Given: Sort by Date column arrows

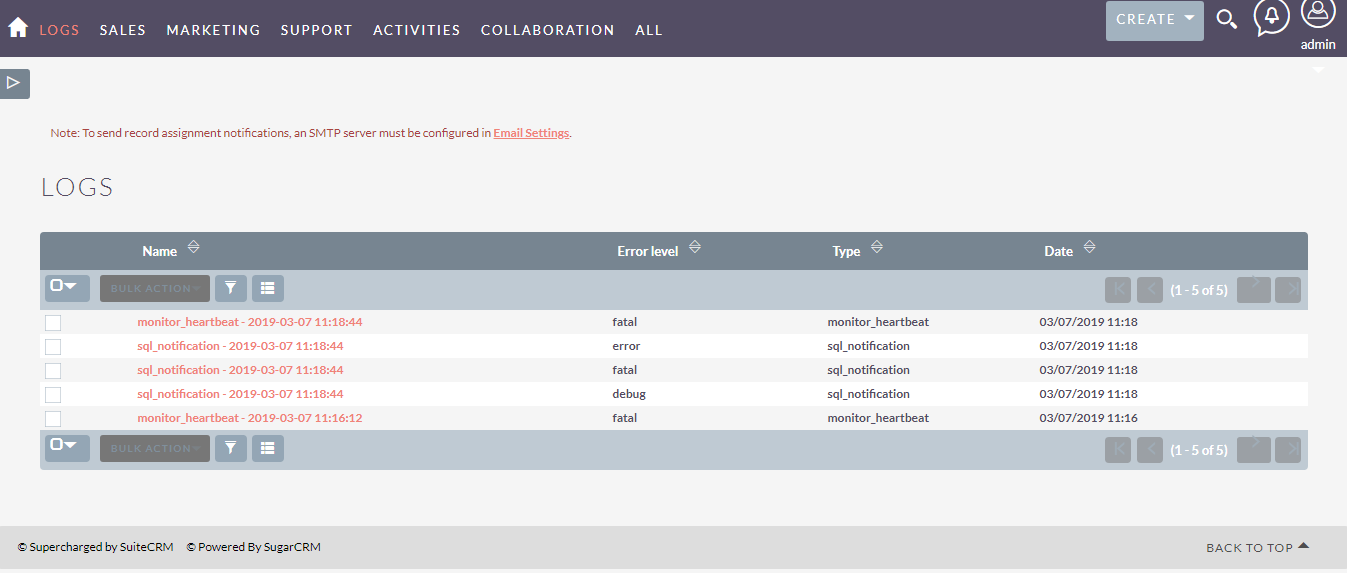Looking at the screenshot, I should 1090,247.
